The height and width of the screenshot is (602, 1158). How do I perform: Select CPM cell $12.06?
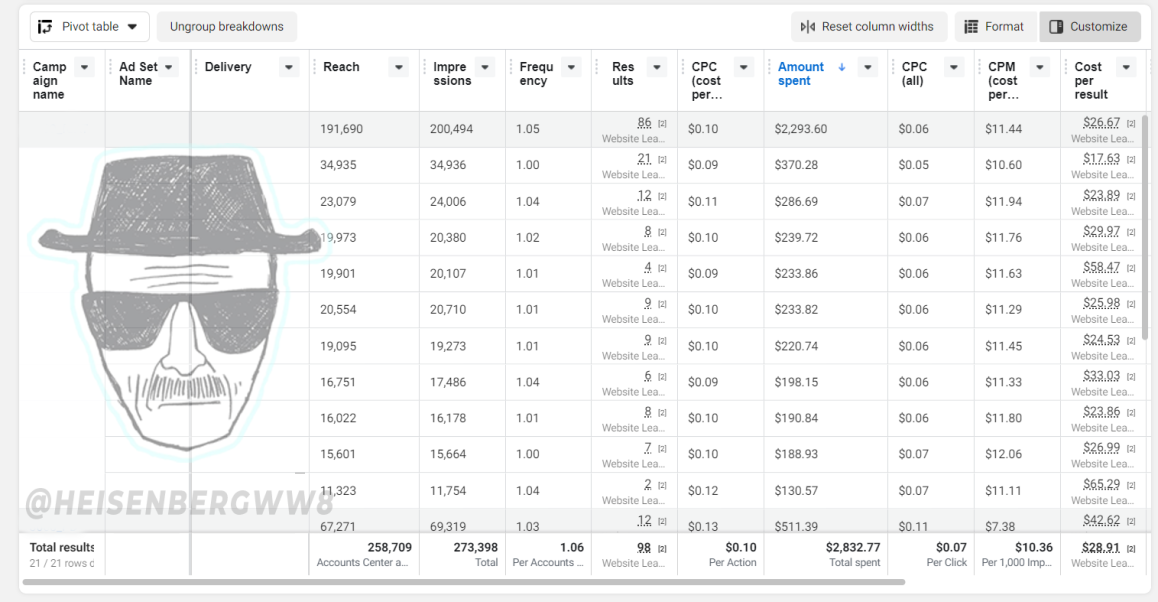click(x=1017, y=455)
